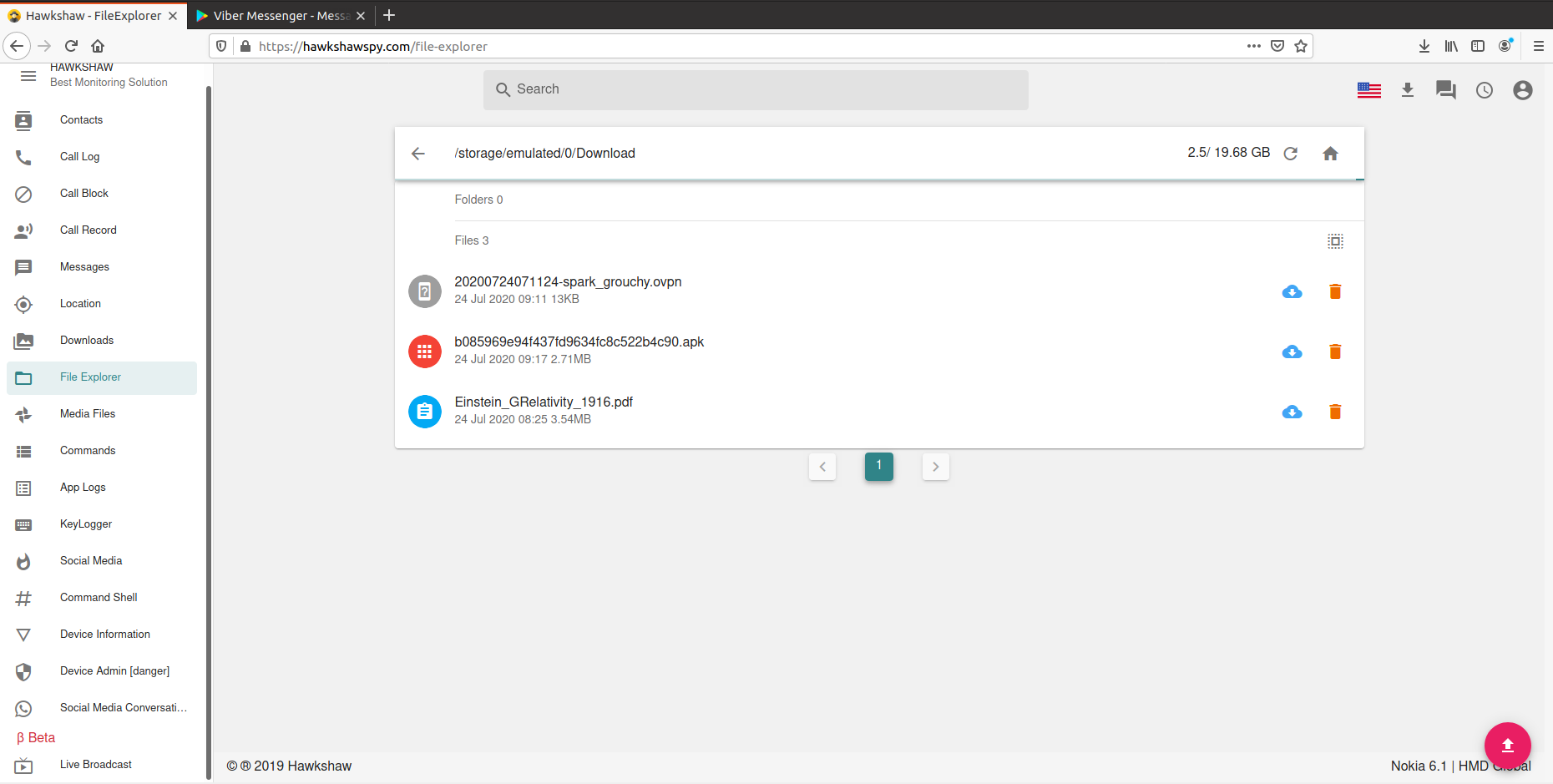
Task: Open the chat bubbles icon in header
Action: (x=1446, y=90)
